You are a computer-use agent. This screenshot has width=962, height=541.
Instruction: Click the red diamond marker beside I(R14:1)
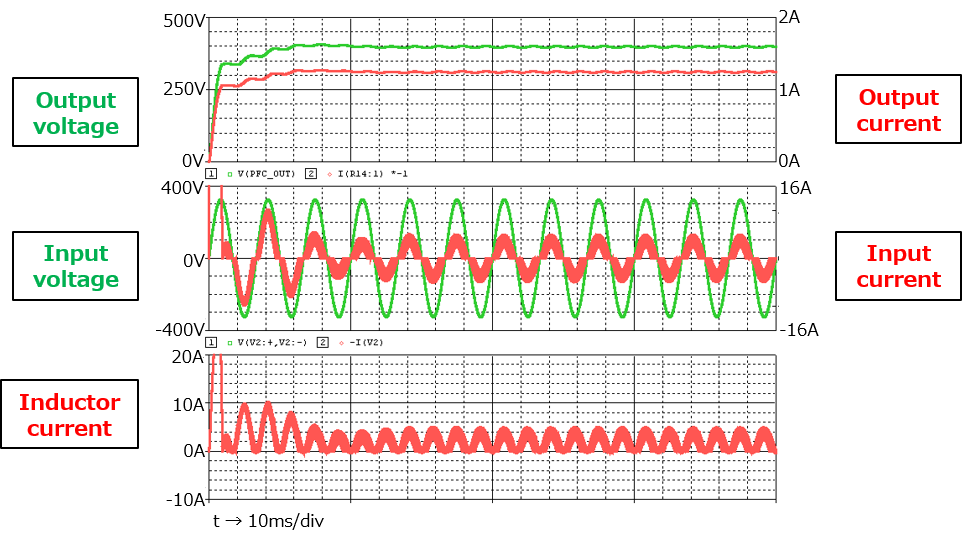point(329,174)
